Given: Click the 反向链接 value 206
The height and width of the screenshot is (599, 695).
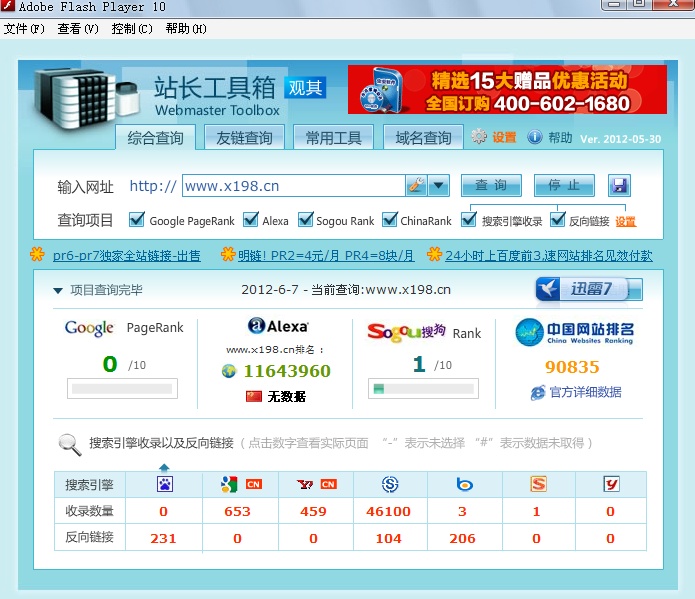Looking at the screenshot, I should (x=462, y=538).
